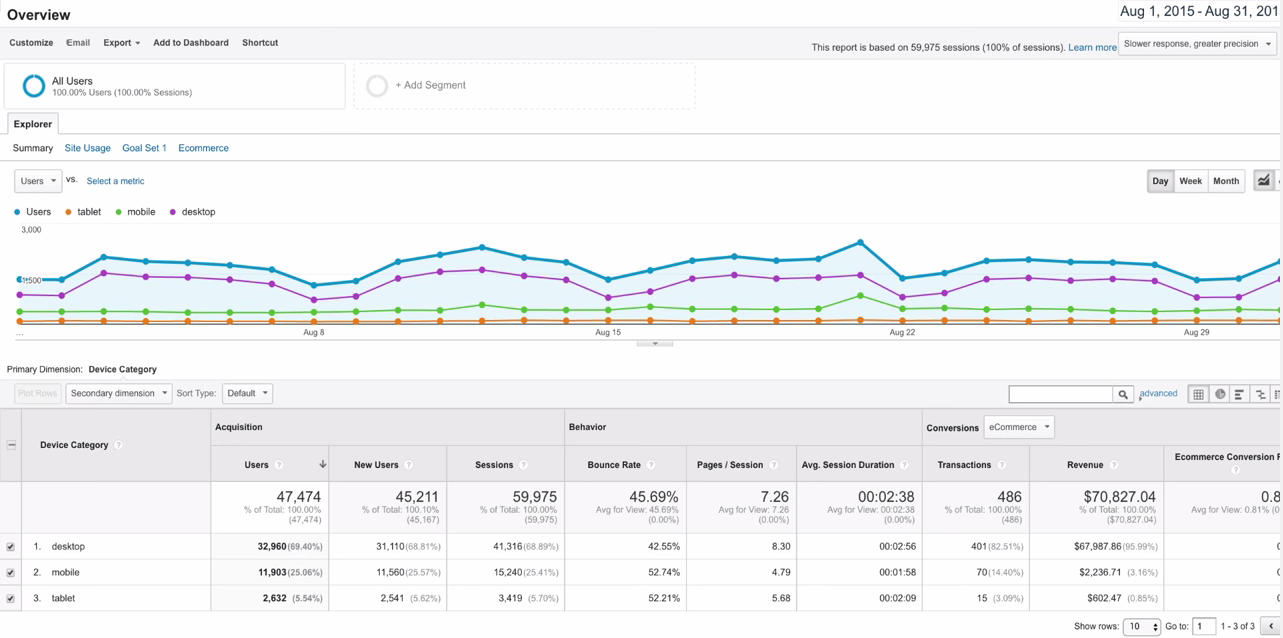The width and height of the screenshot is (1283, 638).
Task: Switch to the Ecommerce sub-tab
Action: (x=203, y=148)
